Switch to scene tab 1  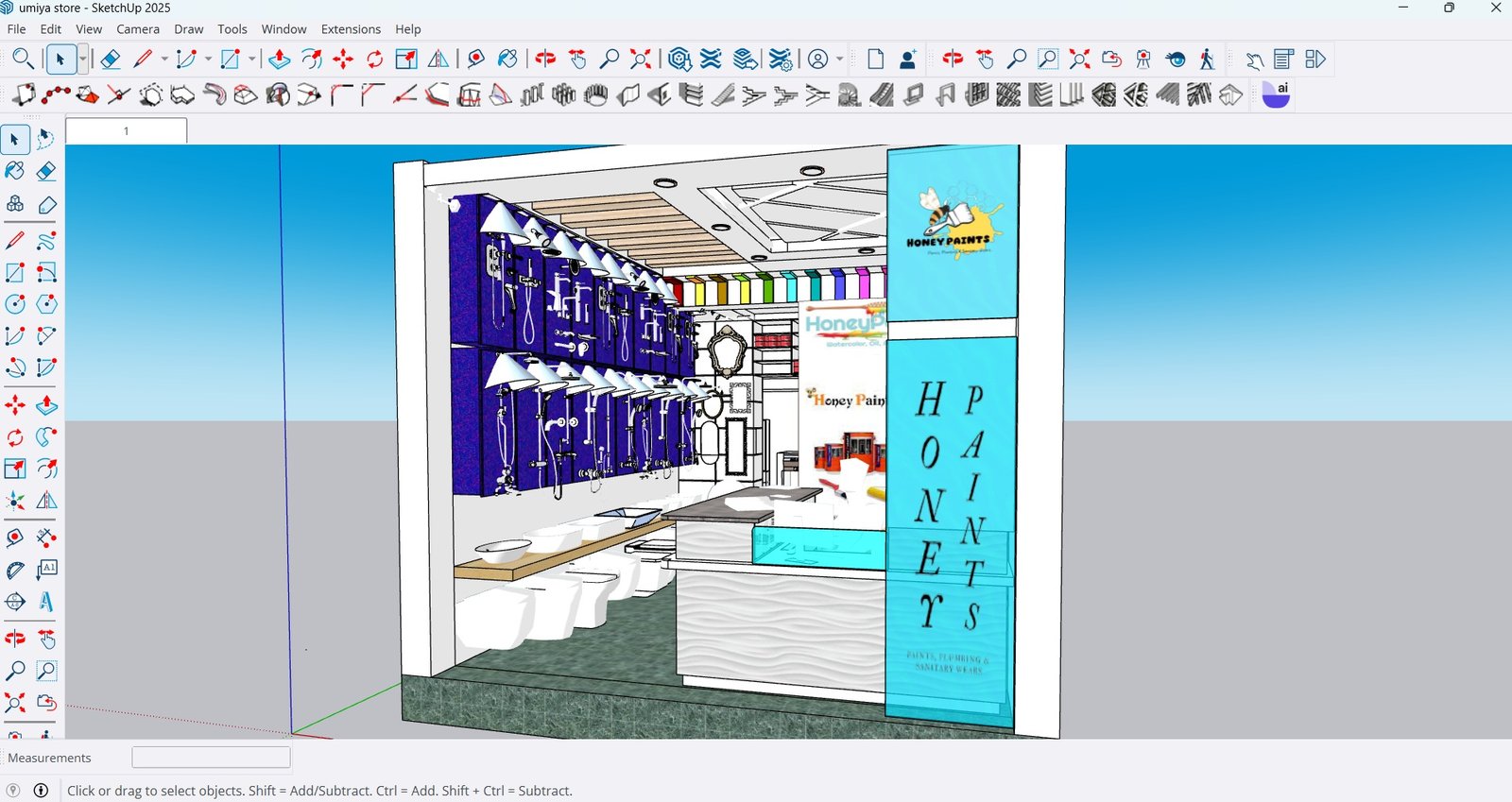click(126, 131)
